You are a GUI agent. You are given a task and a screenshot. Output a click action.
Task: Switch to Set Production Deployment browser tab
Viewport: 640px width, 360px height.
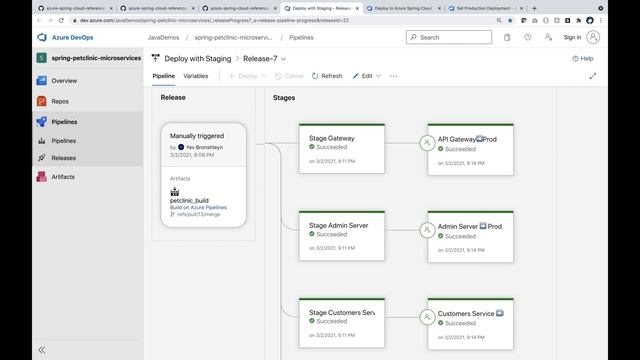[x=486, y=8]
